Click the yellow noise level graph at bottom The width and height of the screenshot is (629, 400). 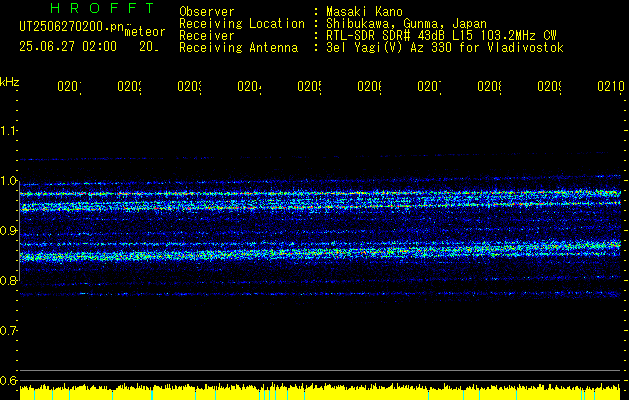tap(320, 392)
